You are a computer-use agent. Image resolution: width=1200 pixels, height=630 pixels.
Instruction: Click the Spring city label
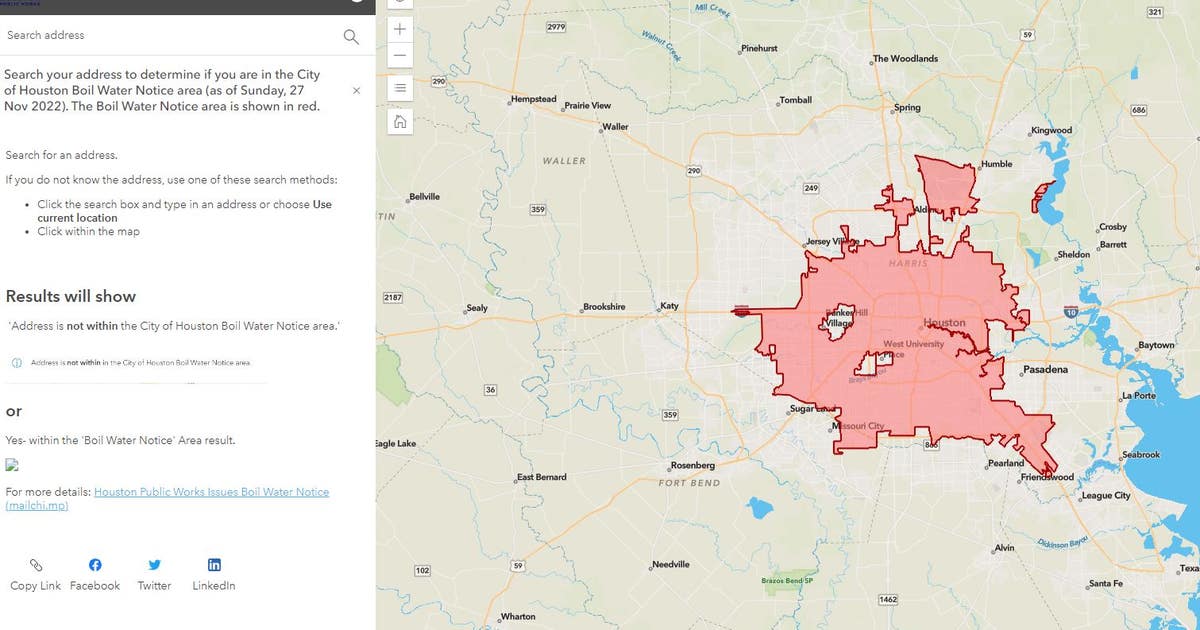907,108
